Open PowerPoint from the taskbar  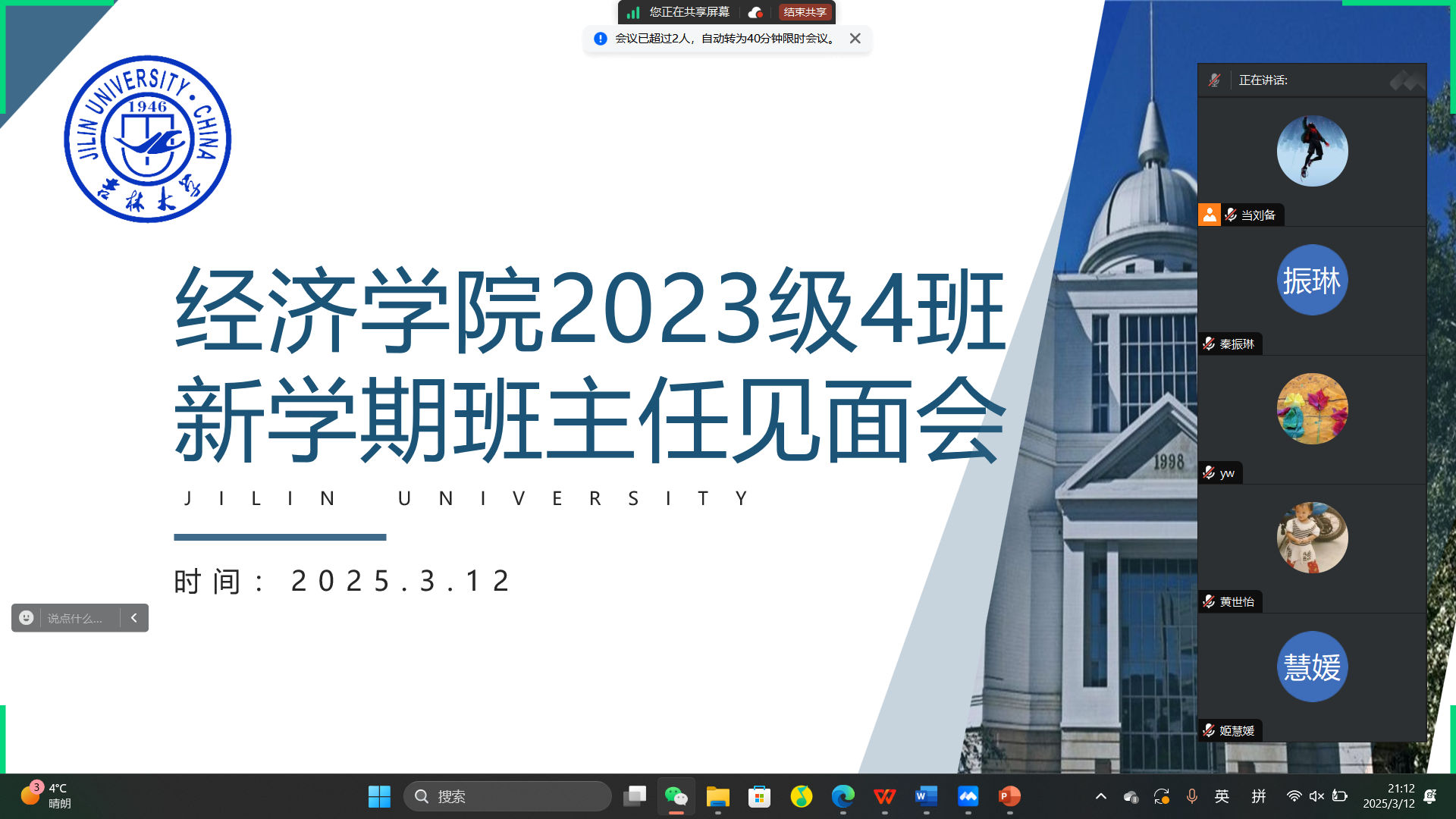[x=1009, y=796]
